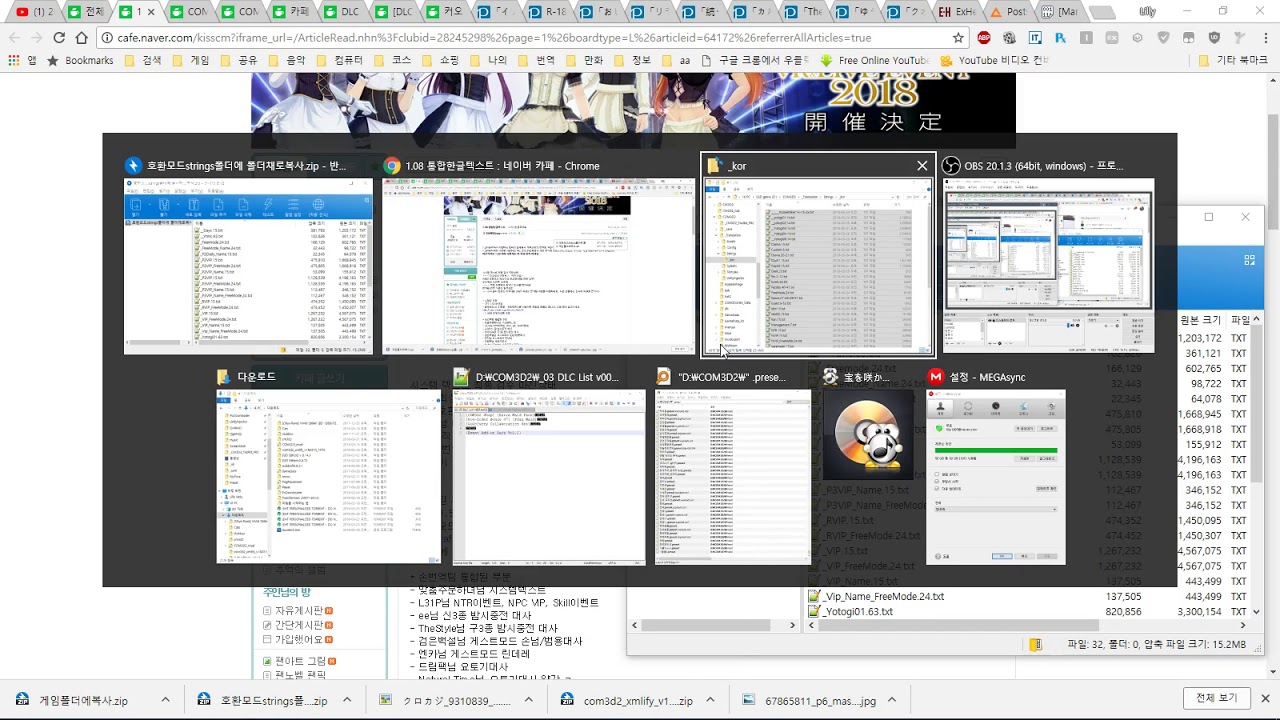Expand options for クロカジ_9310839 download
1280x720 pixels.
[x=529, y=701]
